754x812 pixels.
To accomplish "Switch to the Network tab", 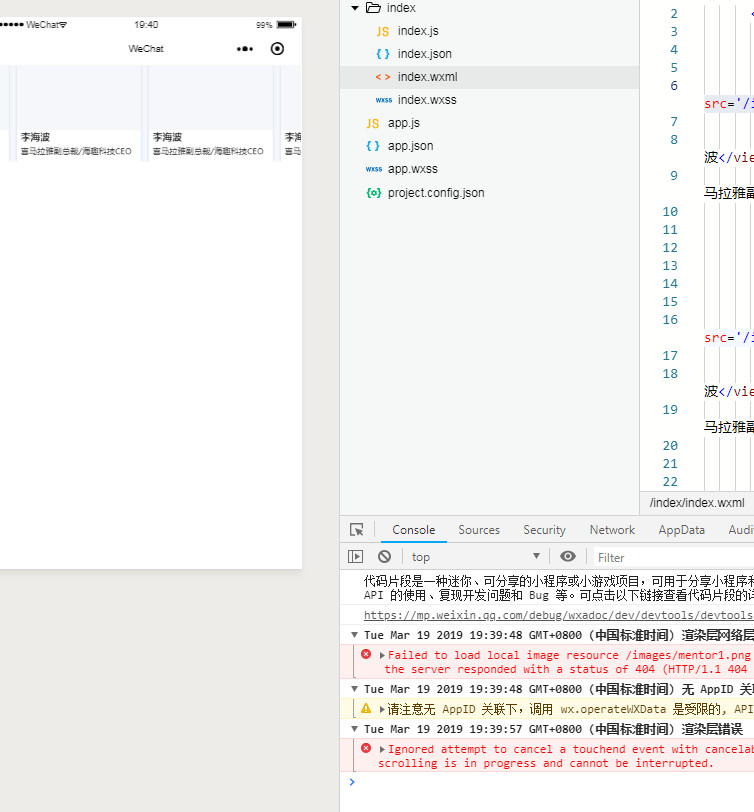I will pyautogui.click(x=612, y=530).
